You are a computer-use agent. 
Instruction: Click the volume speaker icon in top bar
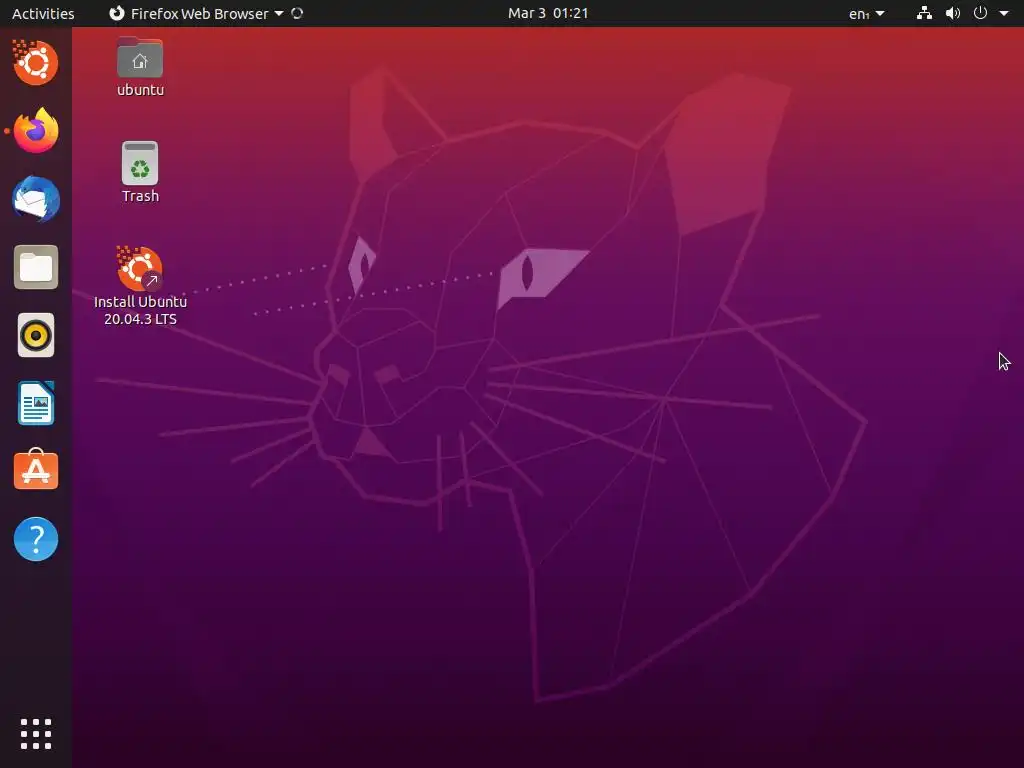953,13
